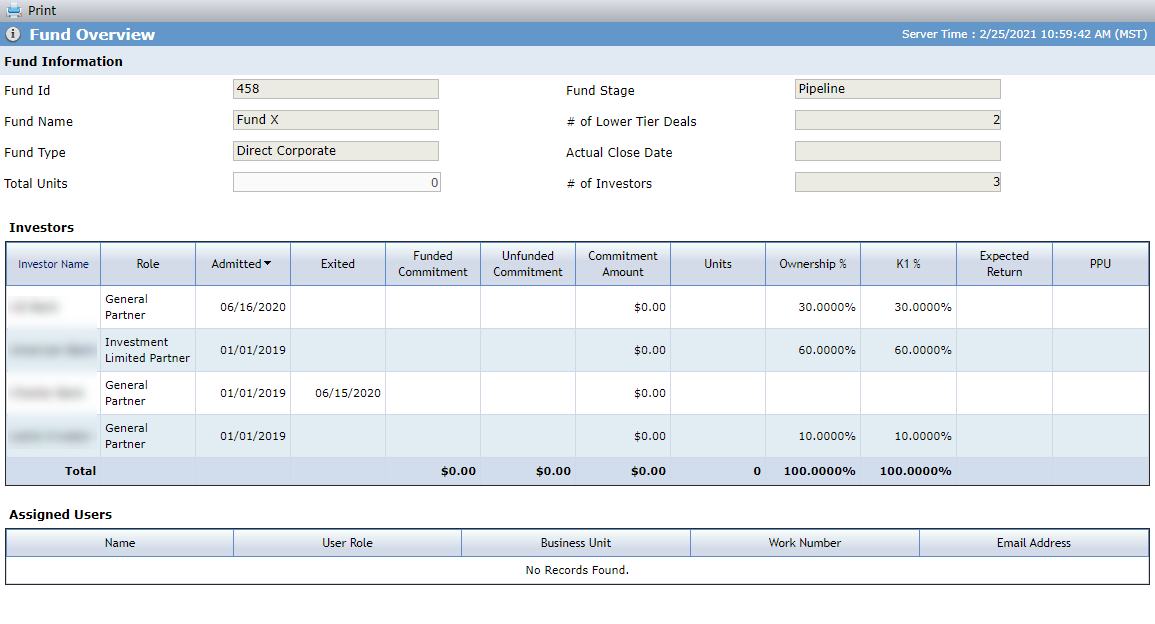
Task: Click the Investors section heading
Action: [41, 228]
